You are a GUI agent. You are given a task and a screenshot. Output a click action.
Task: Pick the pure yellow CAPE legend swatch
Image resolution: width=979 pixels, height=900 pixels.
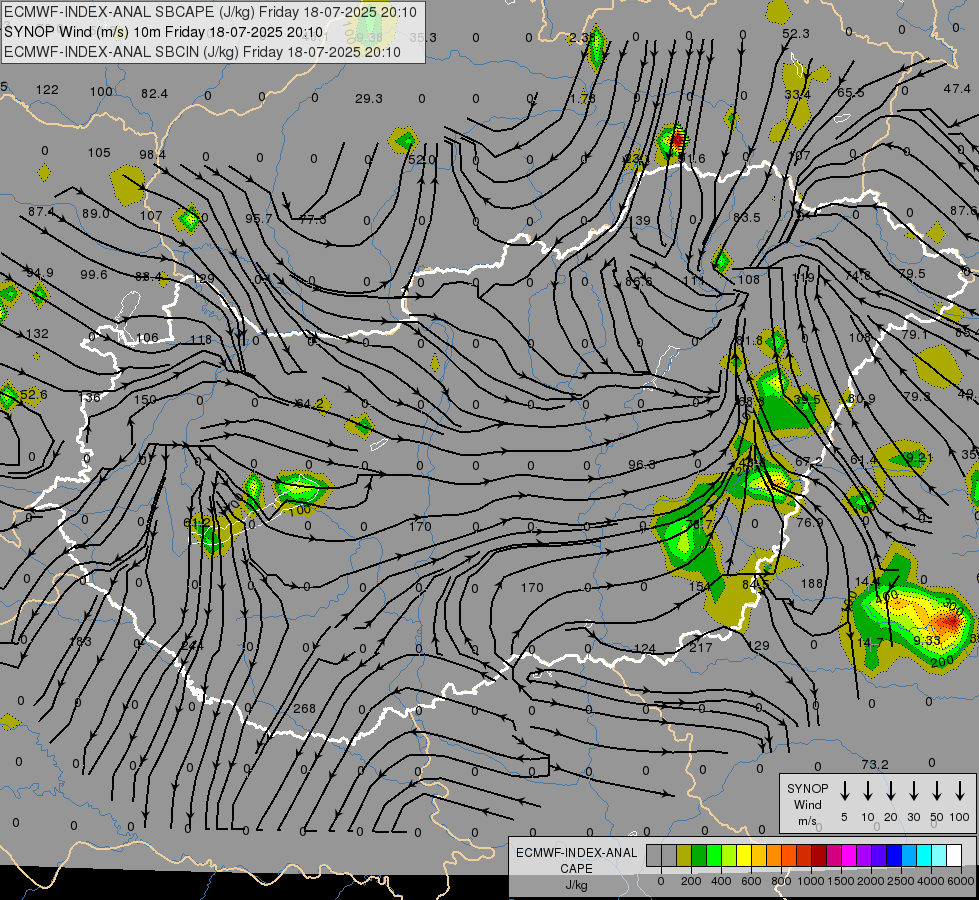click(744, 856)
